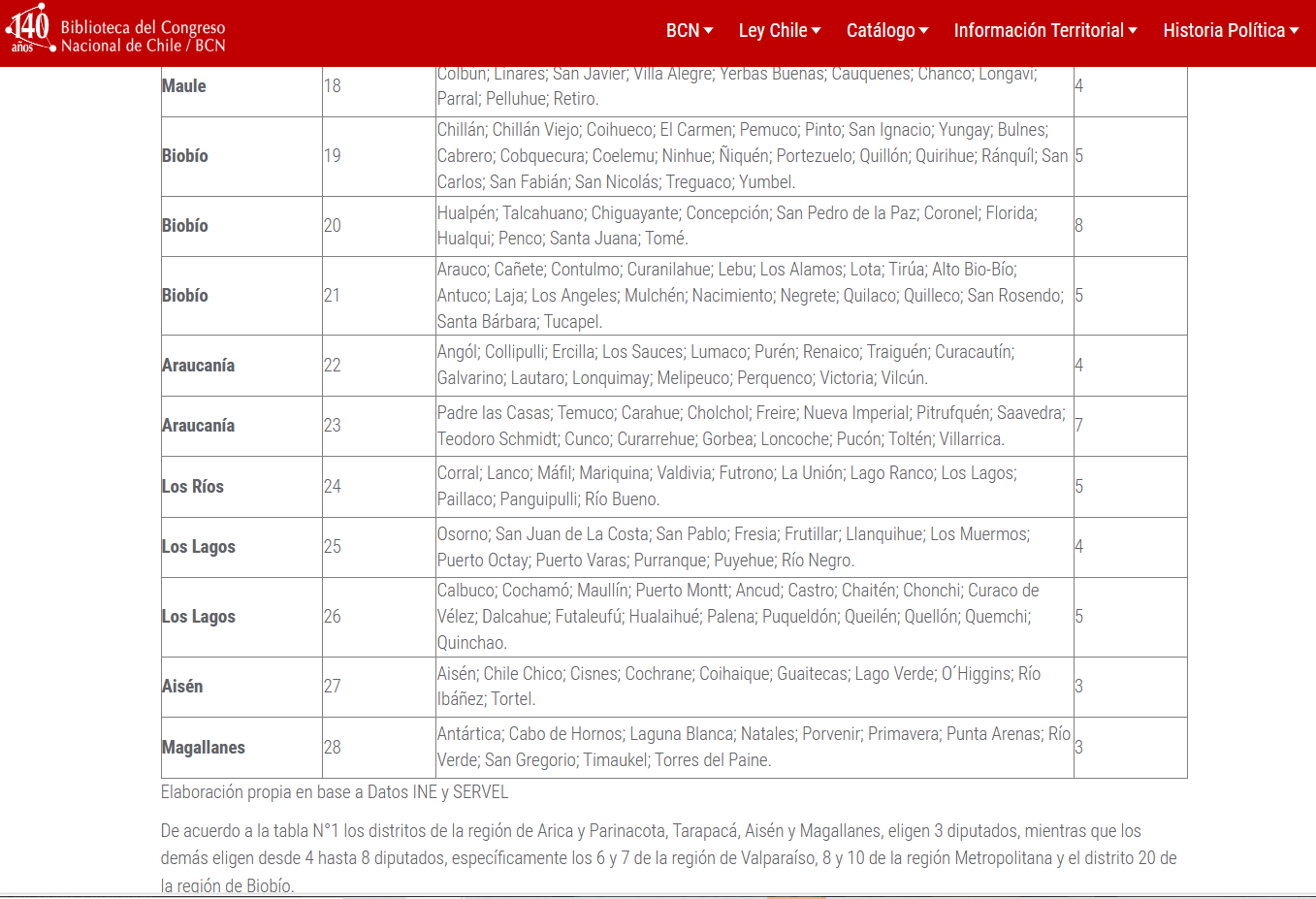The height and width of the screenshot is (899, 1316).
Task: Open Historia Política dropdown
Action: [x=1231, y=30]
